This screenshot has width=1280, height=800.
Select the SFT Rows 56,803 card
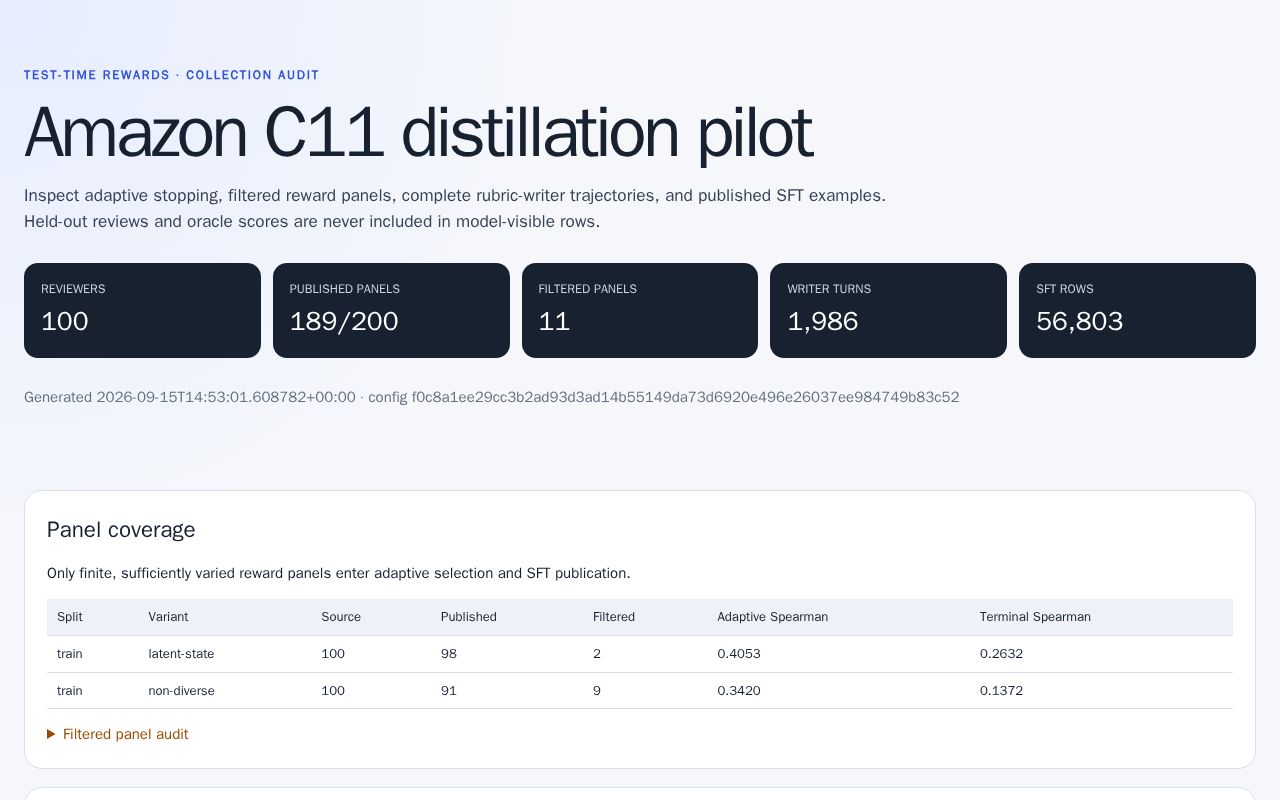(x=1137, y=310)
